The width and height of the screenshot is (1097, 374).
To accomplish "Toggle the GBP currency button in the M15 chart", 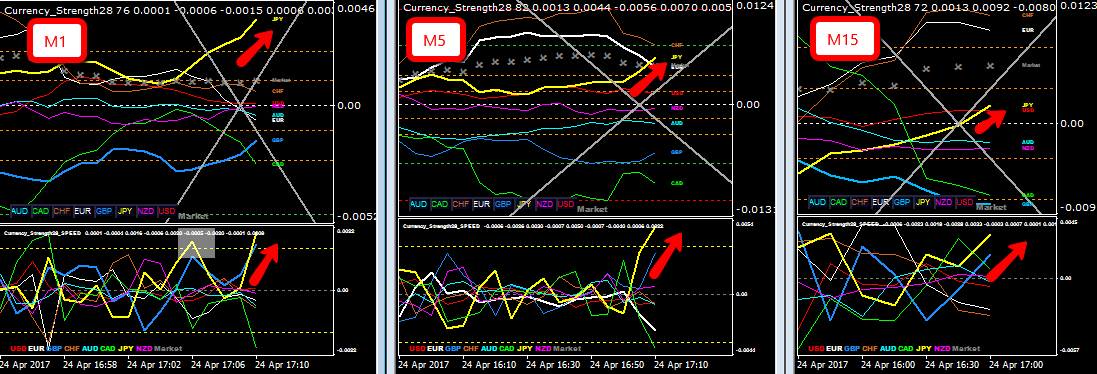I will (x=902, y=202).
